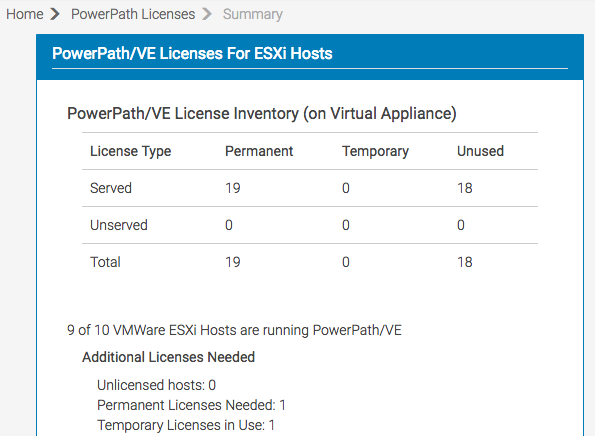Go to the Home breadcrumb

click(x=25, y=14)
